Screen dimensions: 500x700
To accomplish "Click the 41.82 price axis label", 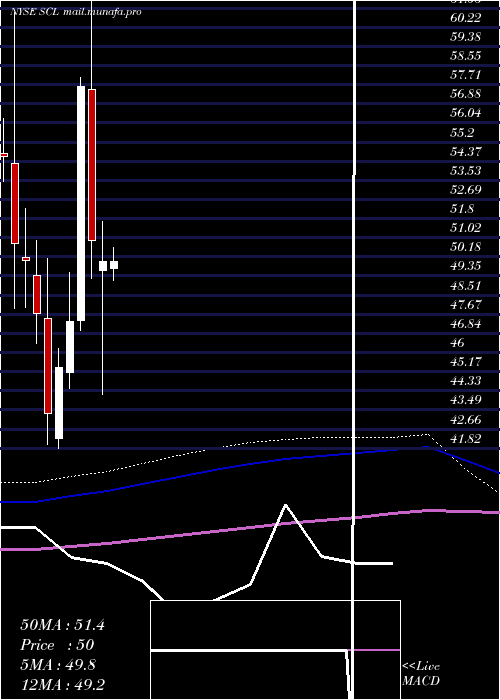I will point(465,439).
